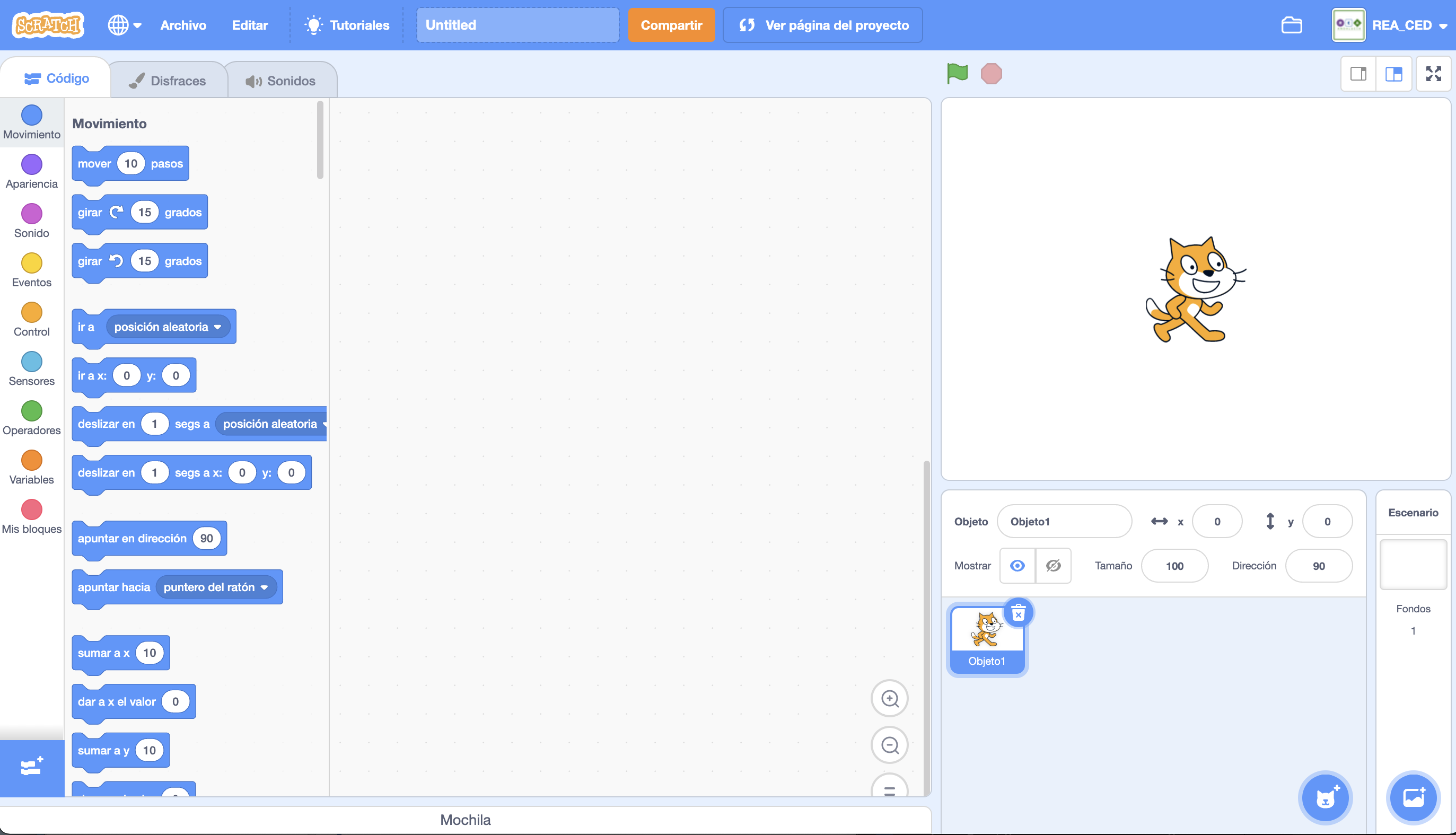The height and width of the screenshot is (835, 1456).
Task: Select the Eventos block category
Action: (31, 271)
